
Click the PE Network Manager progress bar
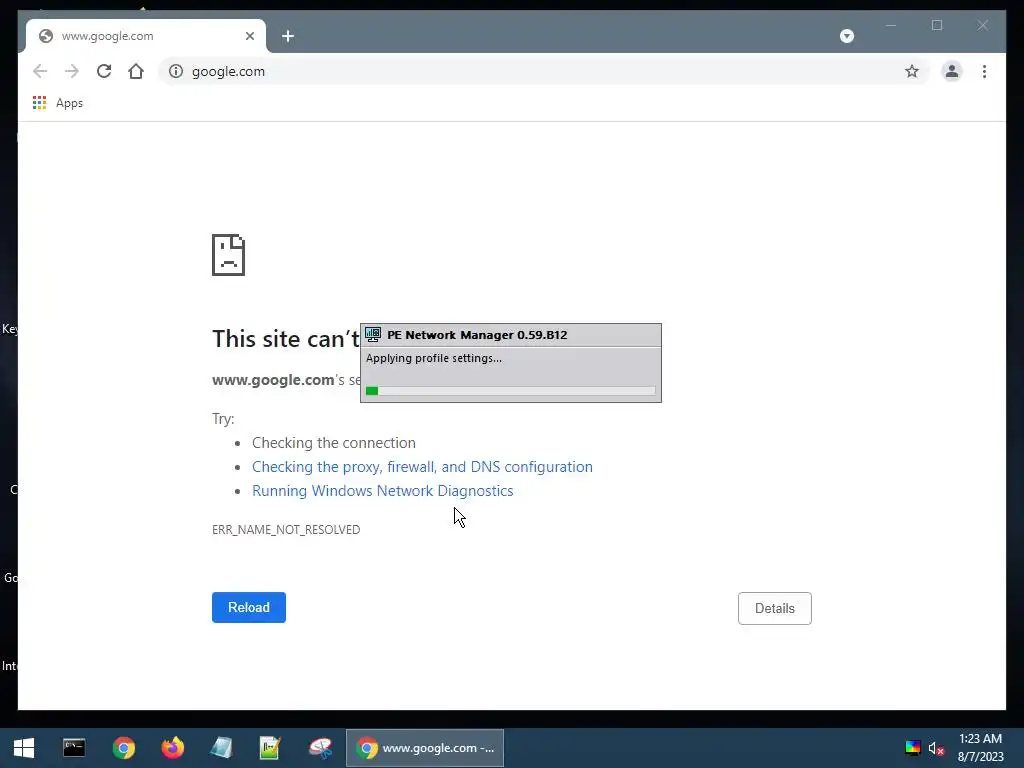(x=511, y=391)
